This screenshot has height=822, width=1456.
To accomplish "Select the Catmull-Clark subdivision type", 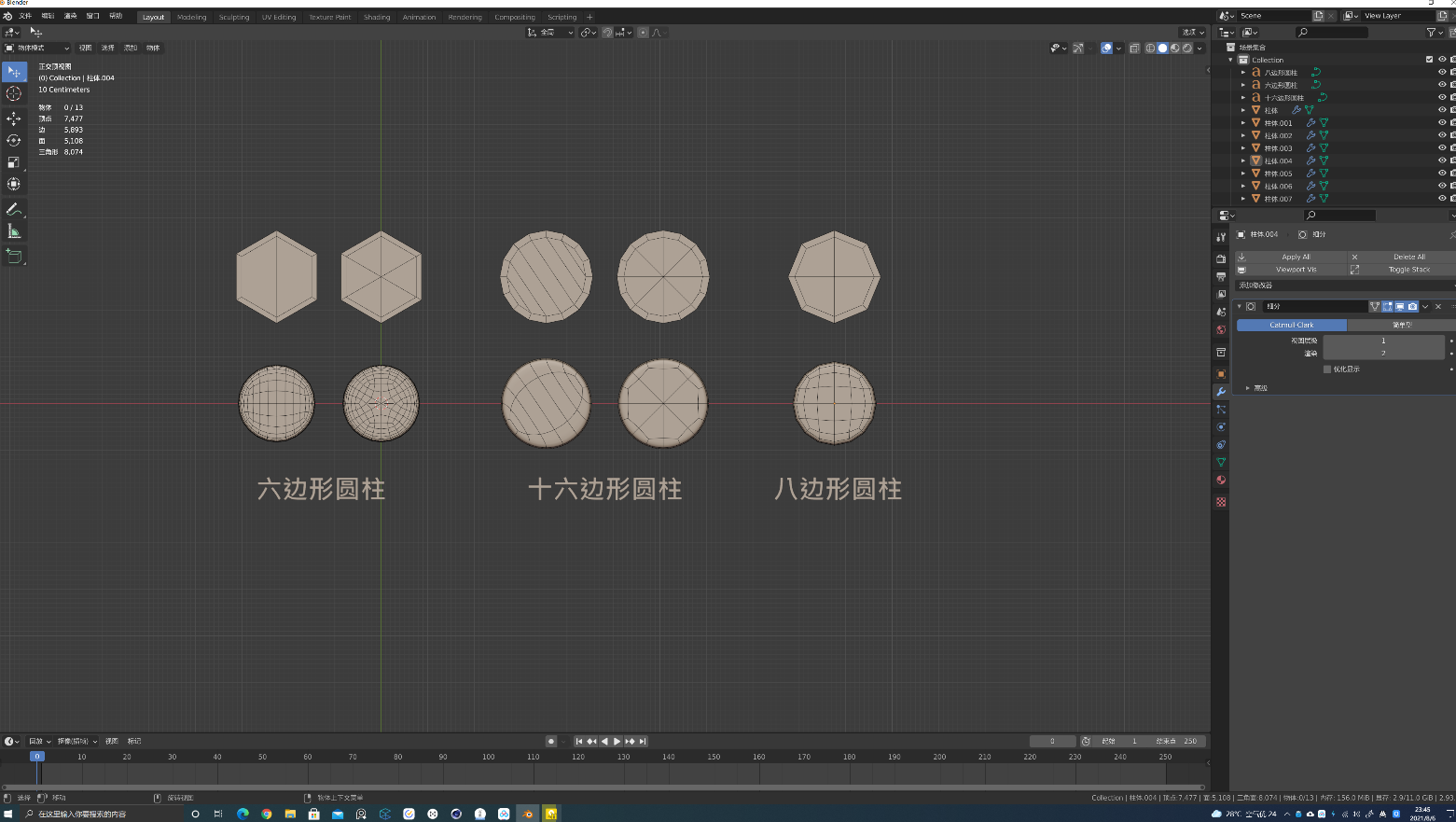I will (x=1292, y=325).
